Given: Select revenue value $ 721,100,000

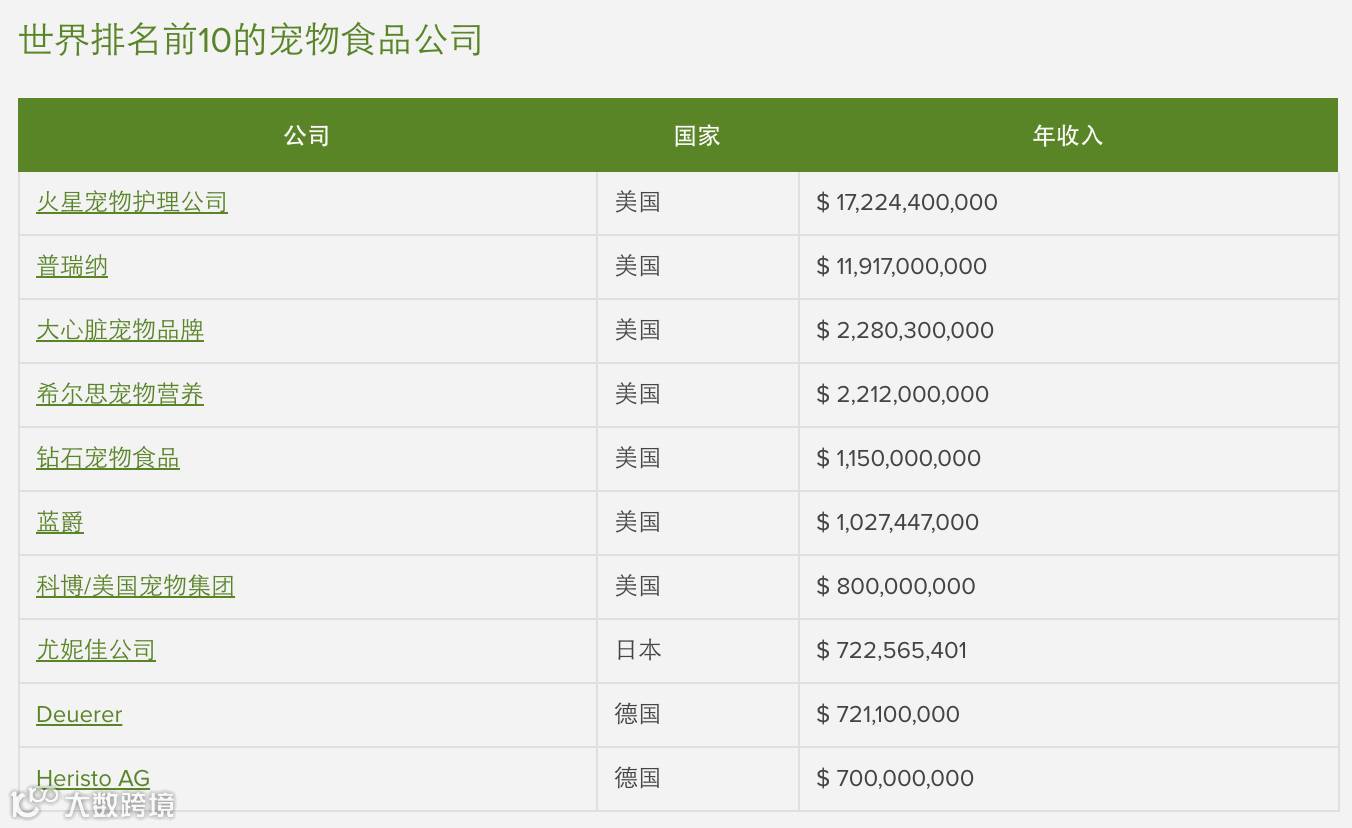Looking at the screenshot, I should point(888,714).
